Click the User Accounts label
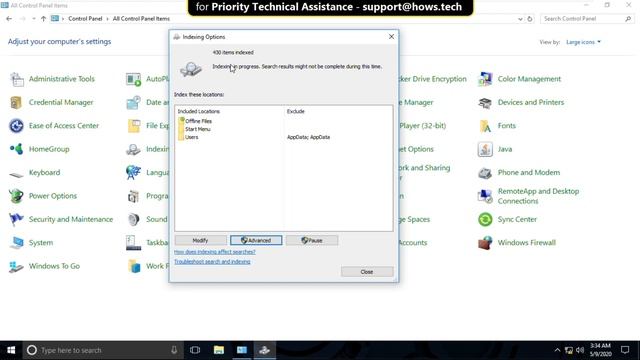 [x=413, y=243]
